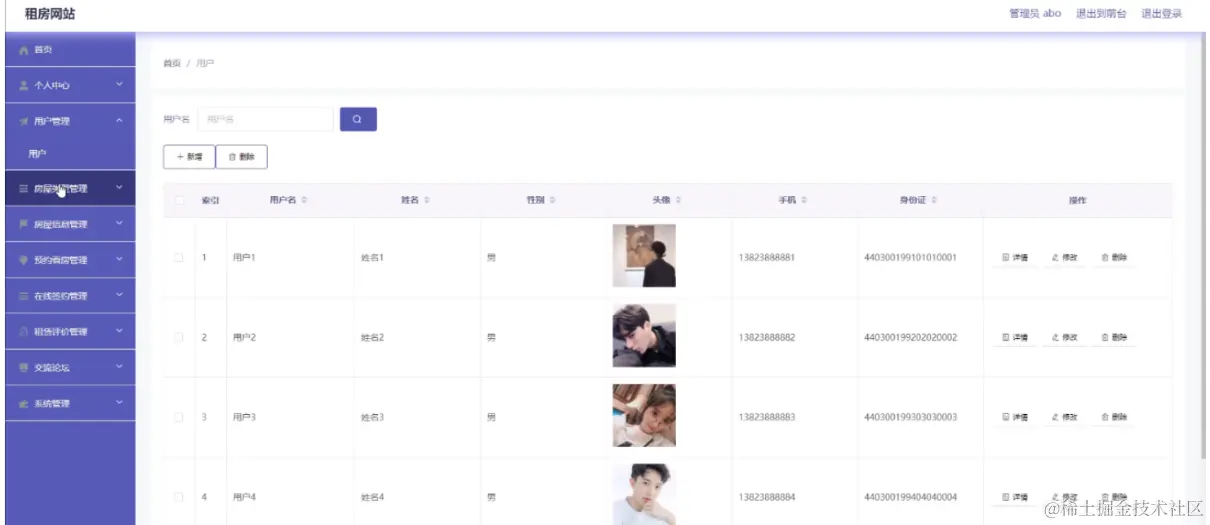Viewport: 1210px width, 525px height.
Task: Open 详情 for 用户1
Action: pos(1015,257)
